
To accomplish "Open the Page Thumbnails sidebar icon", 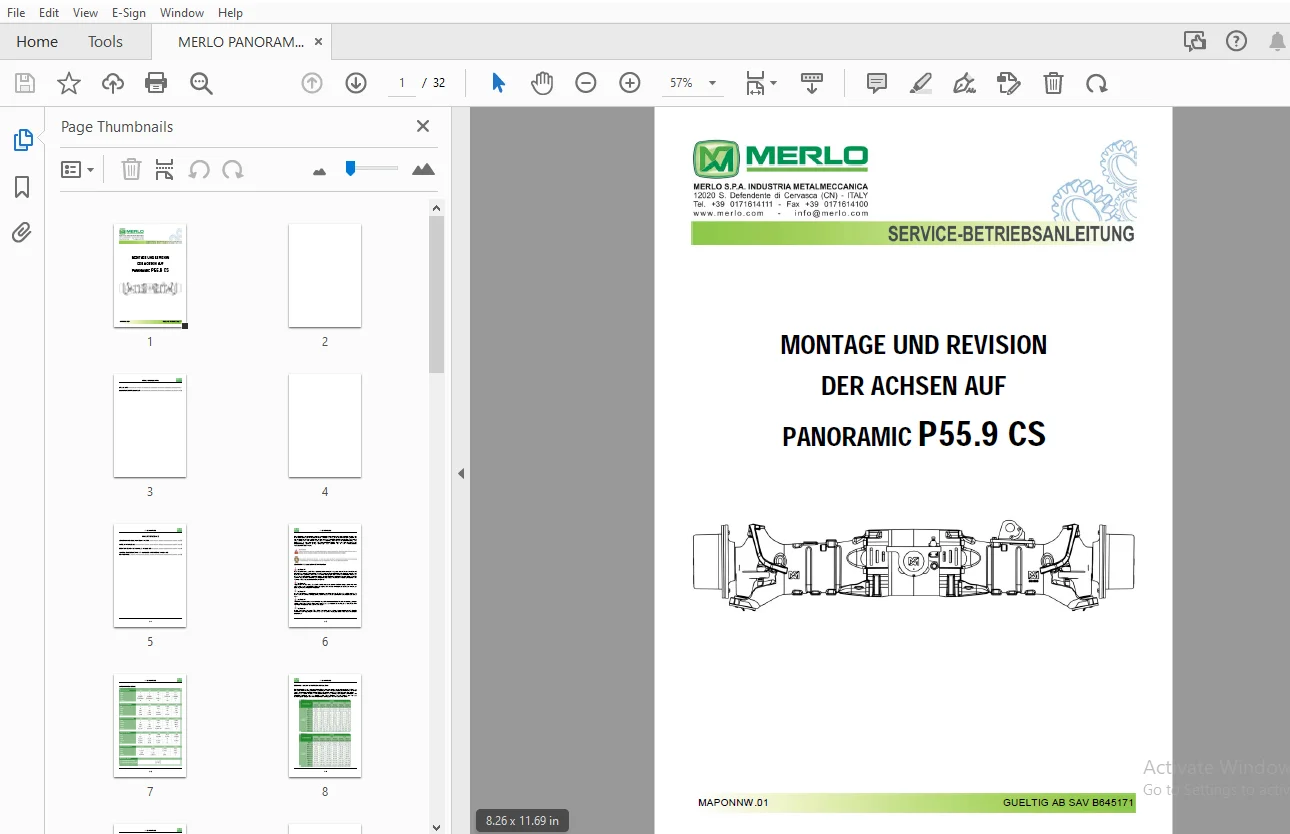I will [22, 140].
